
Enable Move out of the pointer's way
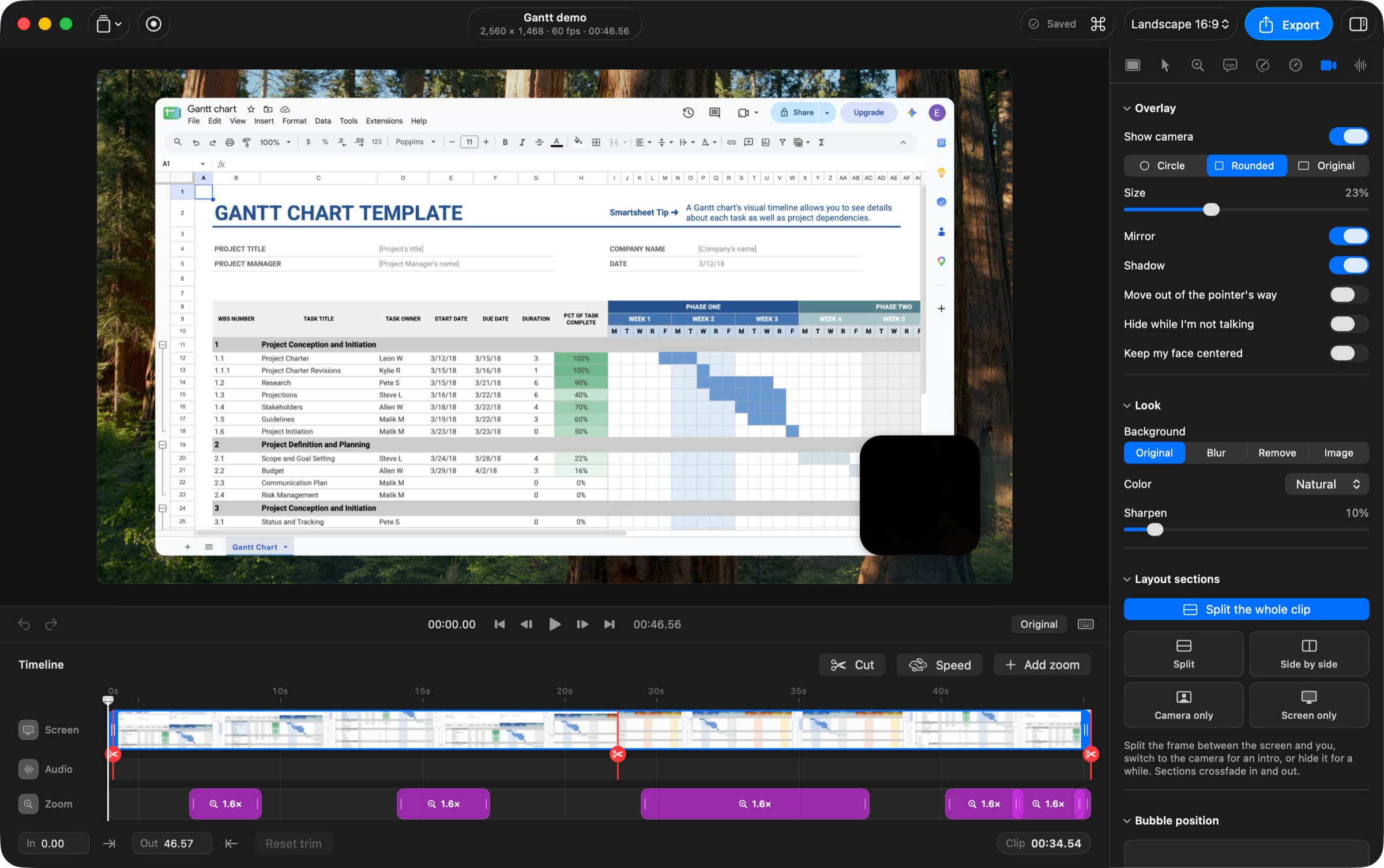point(1349,295)
